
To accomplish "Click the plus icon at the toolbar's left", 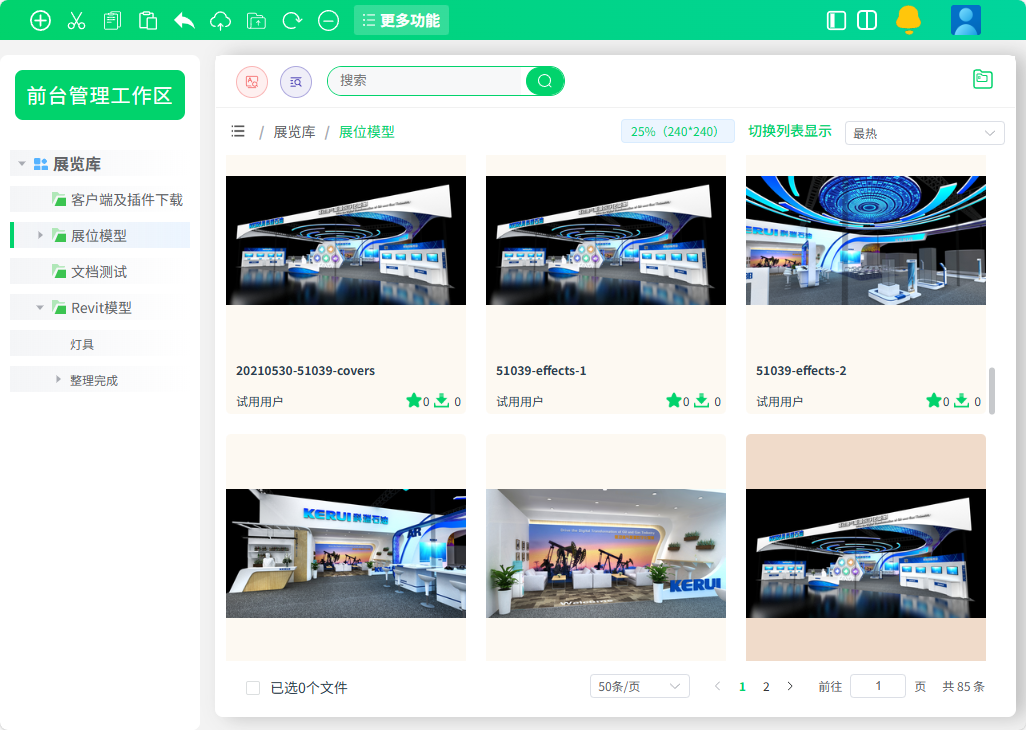I will tap(40, 19).
